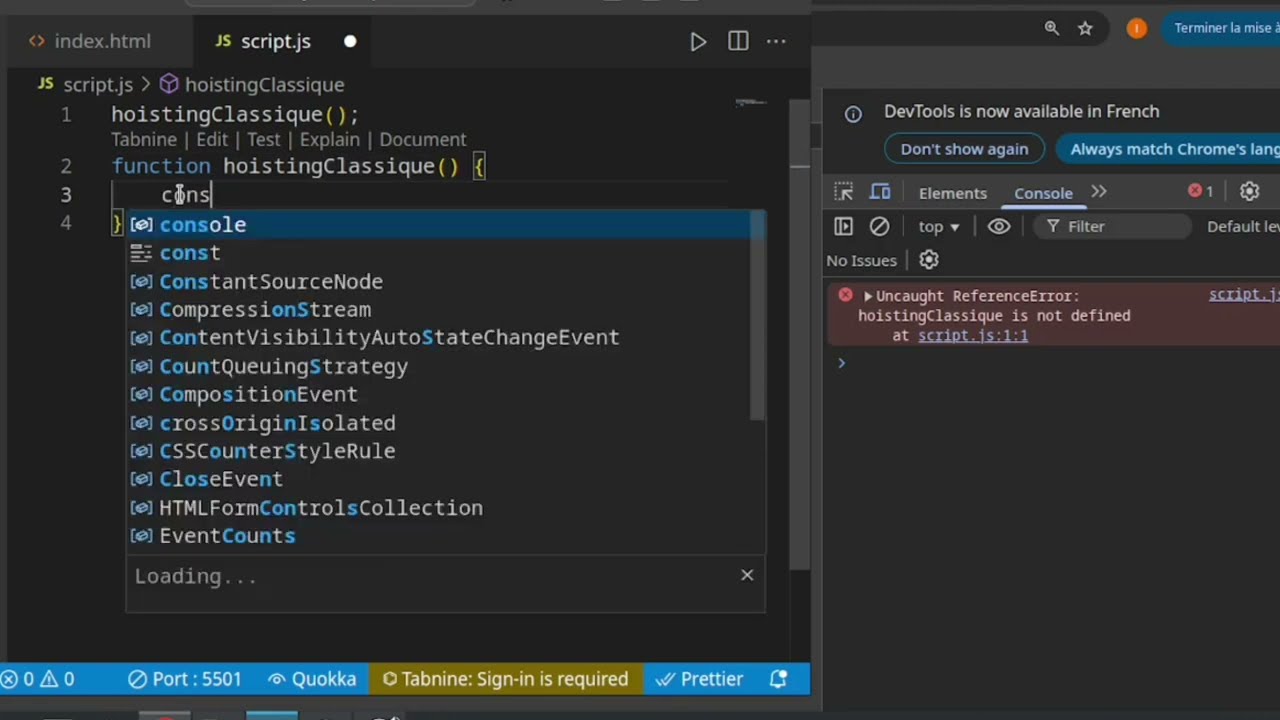This screenshot has width=1280, height=720.
Task: Choose the EventCounts suggestion
Action: (439, 536)
